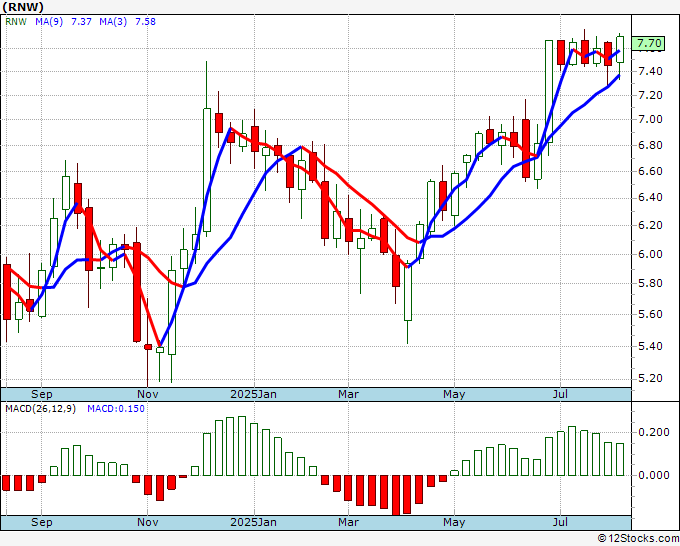
Task: Click Sep on the MACD panel axis
Action: (42, 522)
